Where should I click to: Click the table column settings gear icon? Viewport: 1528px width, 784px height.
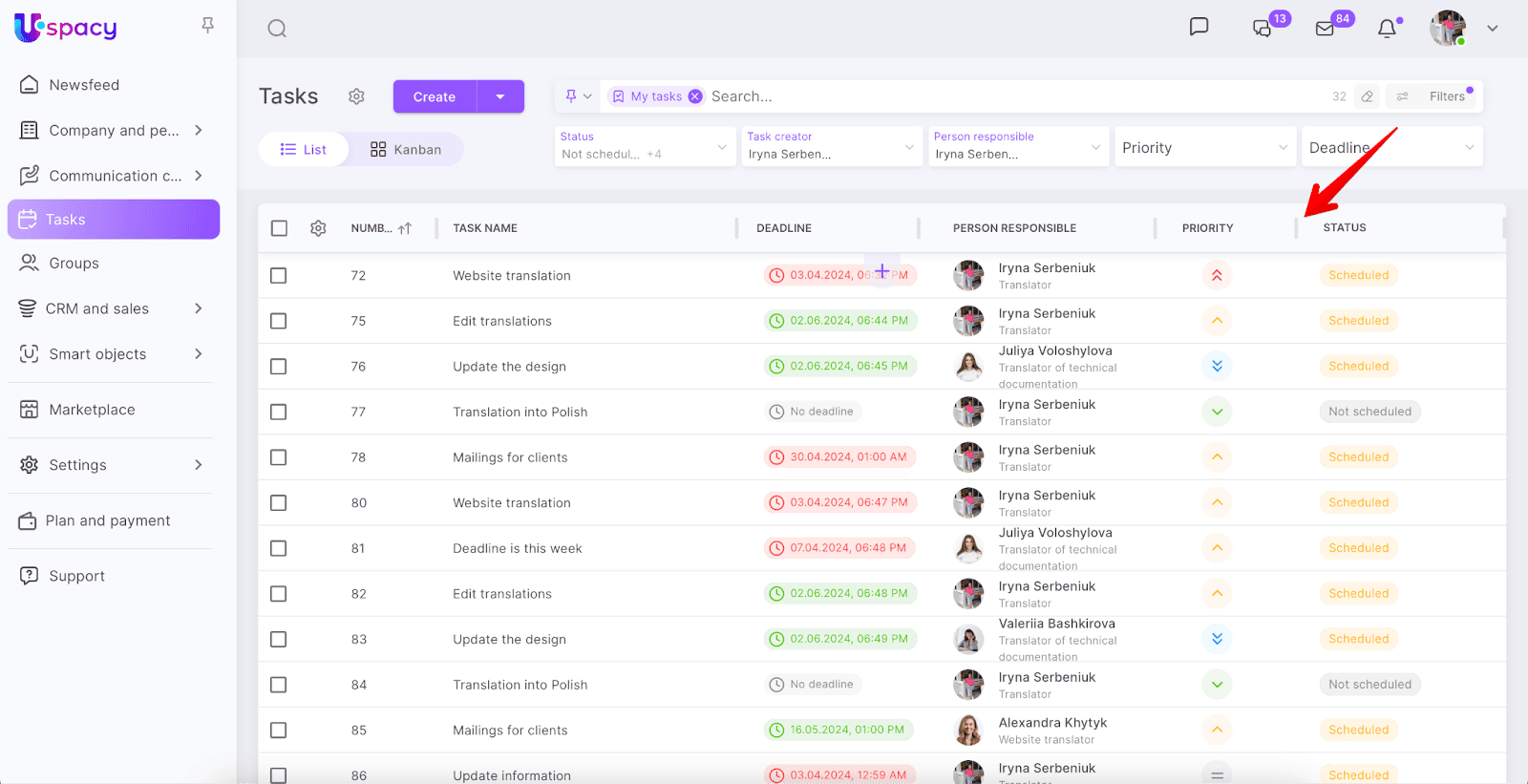pyautogui.click(x=318, y=228)
